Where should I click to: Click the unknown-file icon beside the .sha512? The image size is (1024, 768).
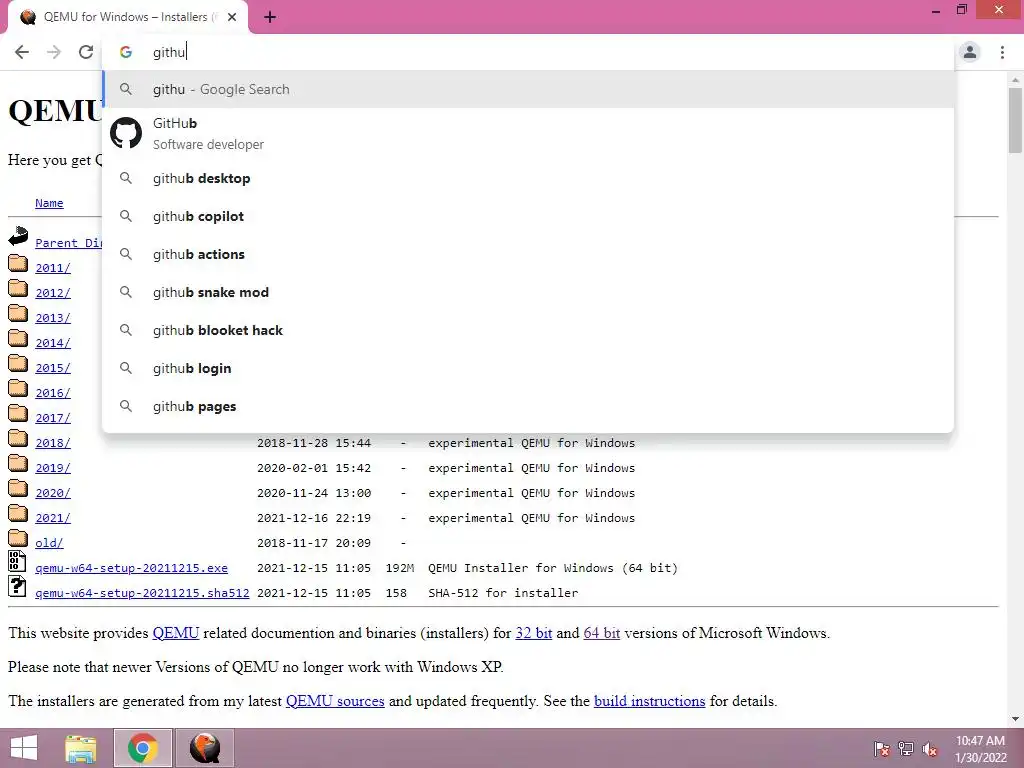tap(17, 586)
